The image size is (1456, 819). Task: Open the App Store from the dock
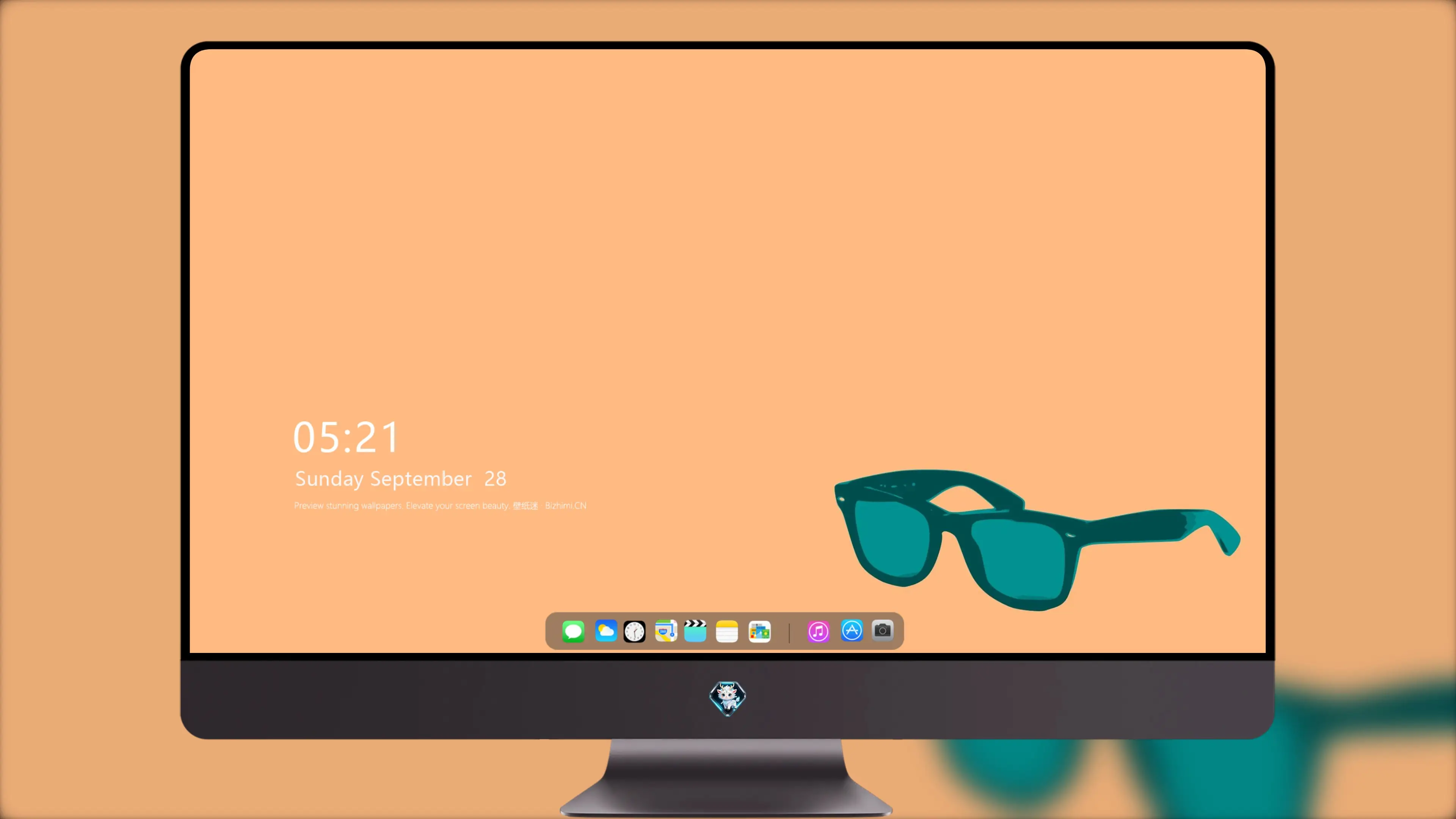(852, 630)
